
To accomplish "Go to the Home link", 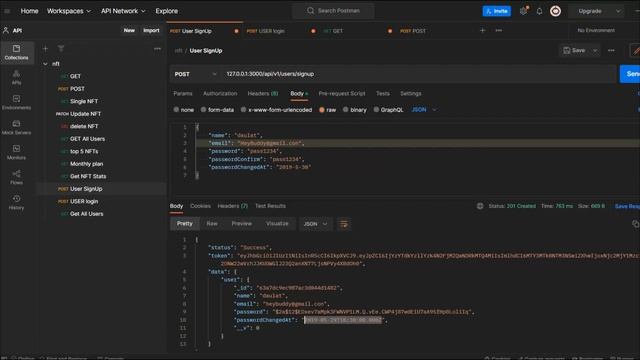I will [29, 11].
